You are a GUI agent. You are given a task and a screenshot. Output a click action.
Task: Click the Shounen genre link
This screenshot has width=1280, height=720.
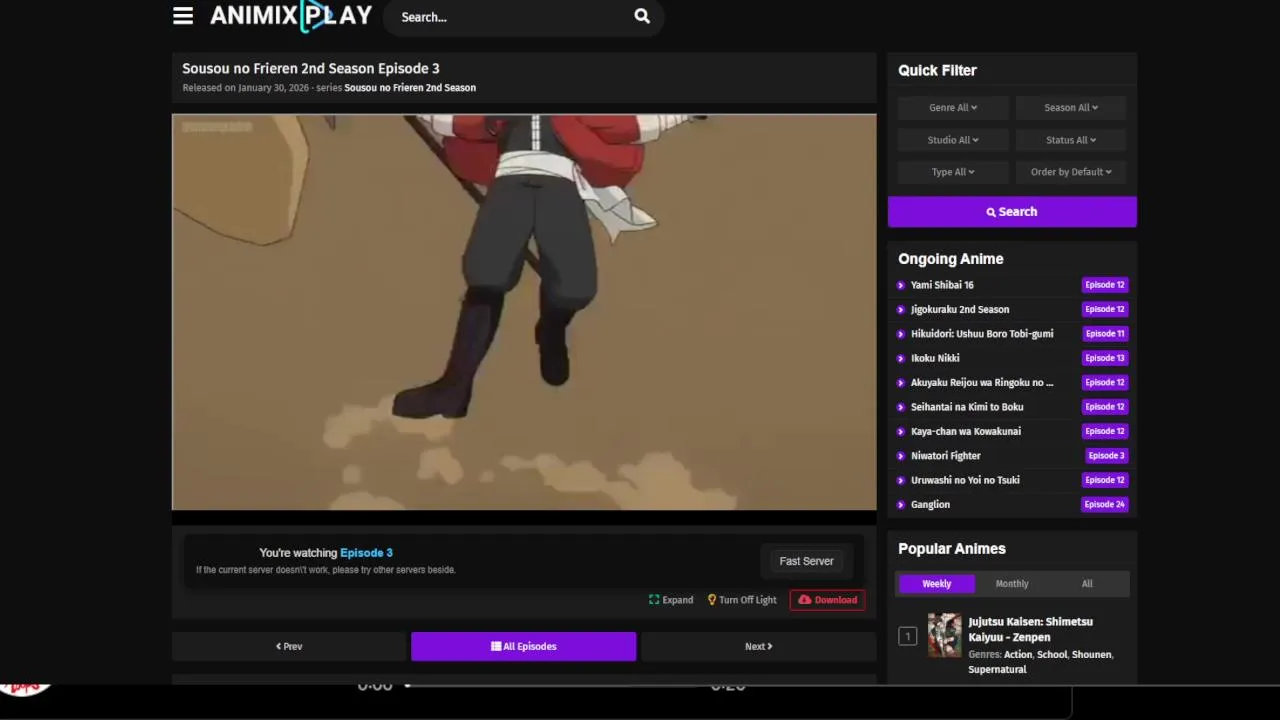(1091, 655)
